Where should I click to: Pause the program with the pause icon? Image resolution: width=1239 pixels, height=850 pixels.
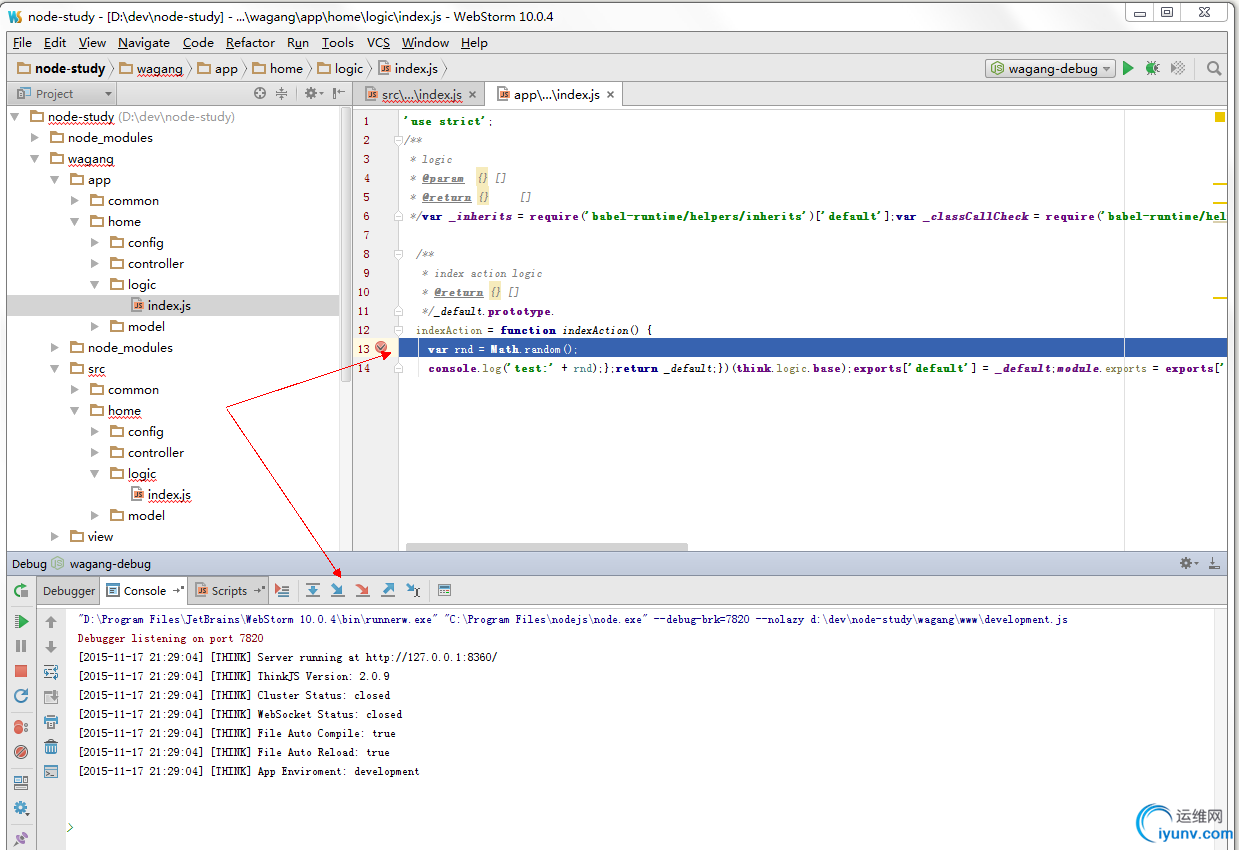[21, 646]
